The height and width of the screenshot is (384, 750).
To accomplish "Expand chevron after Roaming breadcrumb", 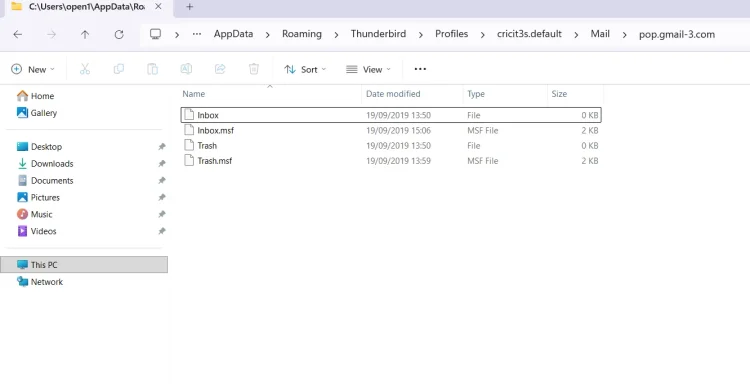I will pyautogui.click(x=336, y=34).
